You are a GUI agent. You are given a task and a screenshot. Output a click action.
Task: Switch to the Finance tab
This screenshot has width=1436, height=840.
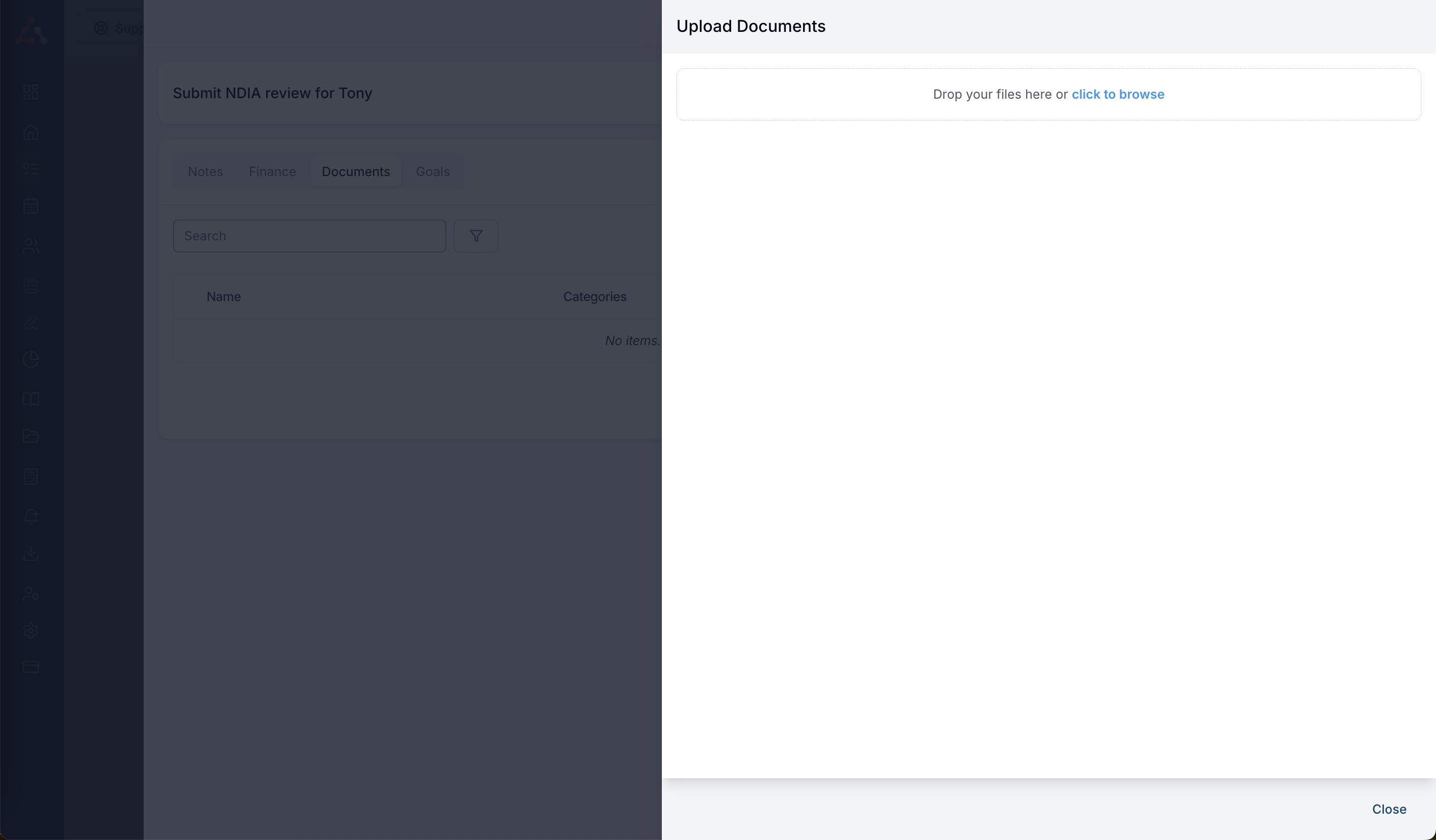pos(272,172)
